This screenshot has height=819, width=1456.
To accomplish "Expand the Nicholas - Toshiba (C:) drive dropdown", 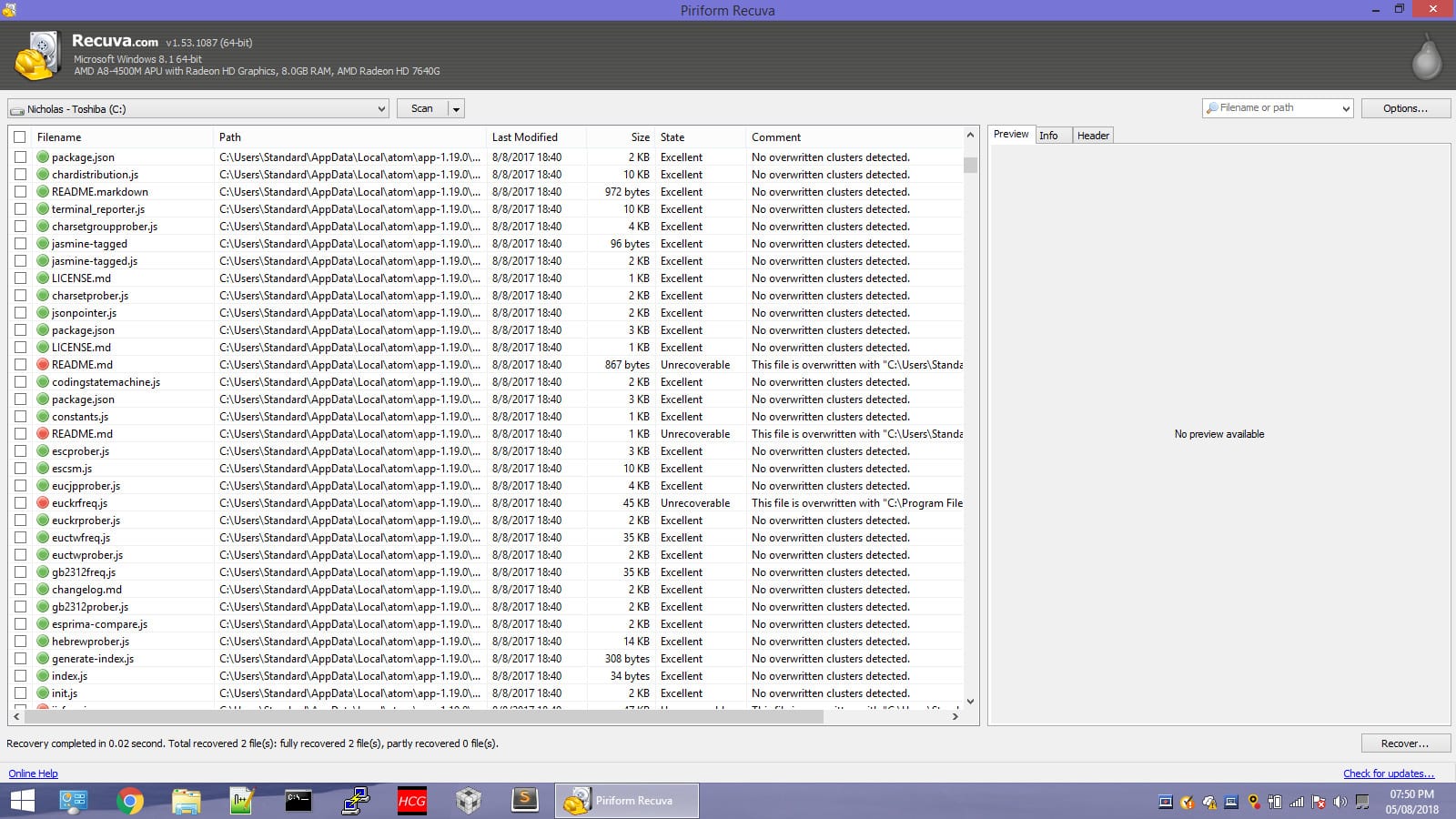I will 381,109.
